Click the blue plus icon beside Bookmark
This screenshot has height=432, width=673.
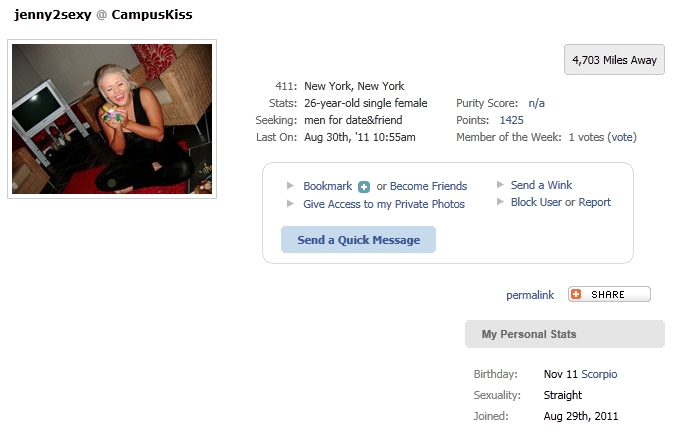point(364,187)
